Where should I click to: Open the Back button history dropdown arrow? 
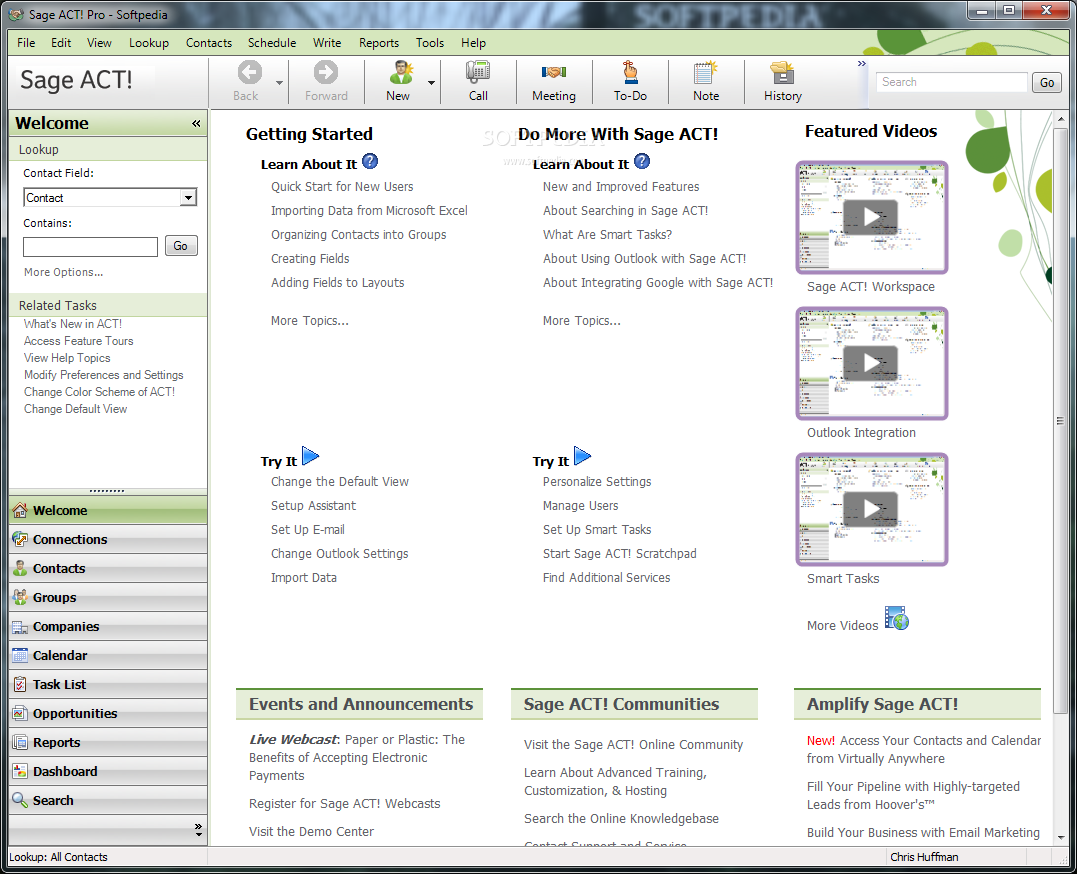(280, 82)
